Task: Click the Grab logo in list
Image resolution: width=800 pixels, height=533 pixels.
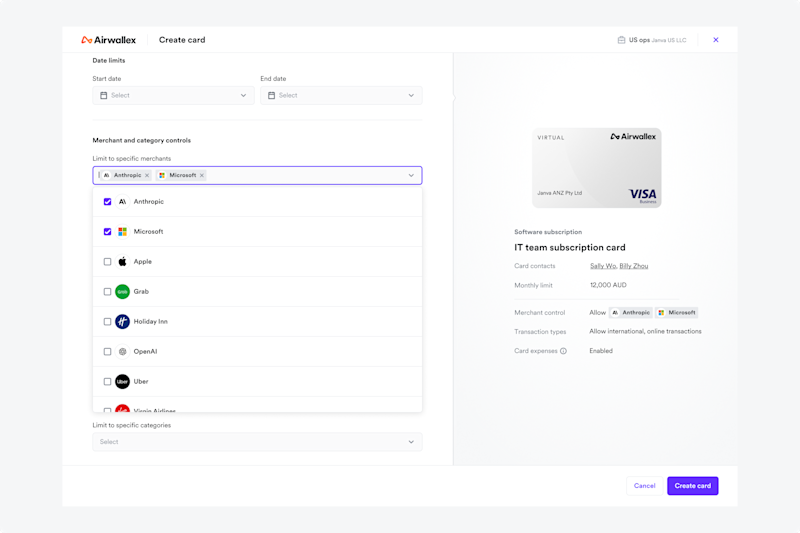Action: coord(122,292)
